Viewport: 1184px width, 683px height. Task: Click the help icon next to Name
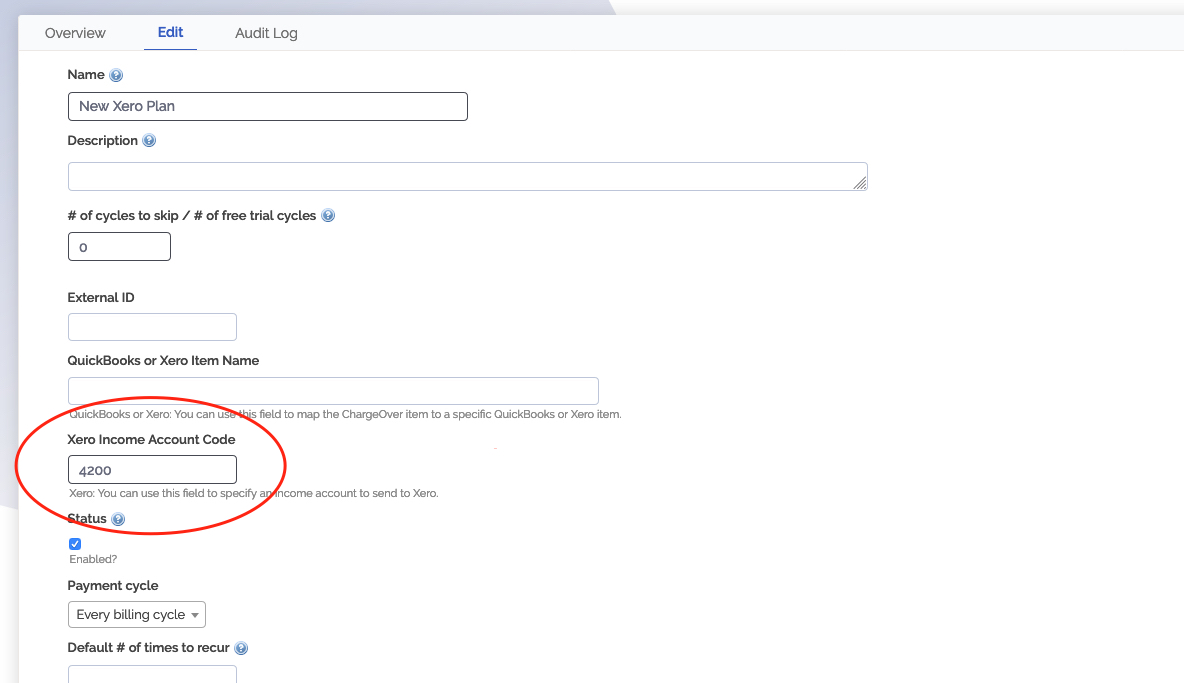pos(116,75)
